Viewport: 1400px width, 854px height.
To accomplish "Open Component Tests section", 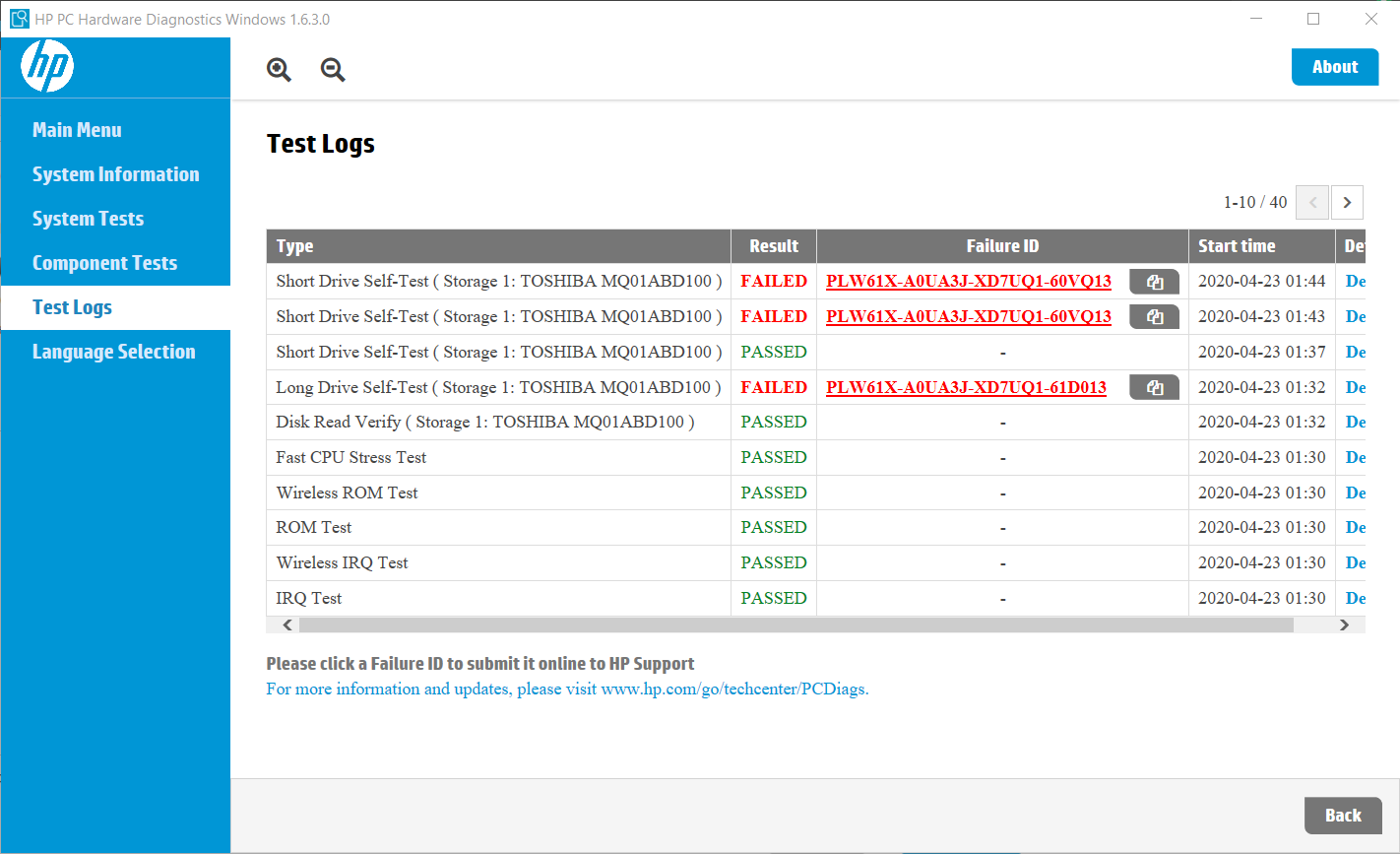I will (x=104, y=262).
